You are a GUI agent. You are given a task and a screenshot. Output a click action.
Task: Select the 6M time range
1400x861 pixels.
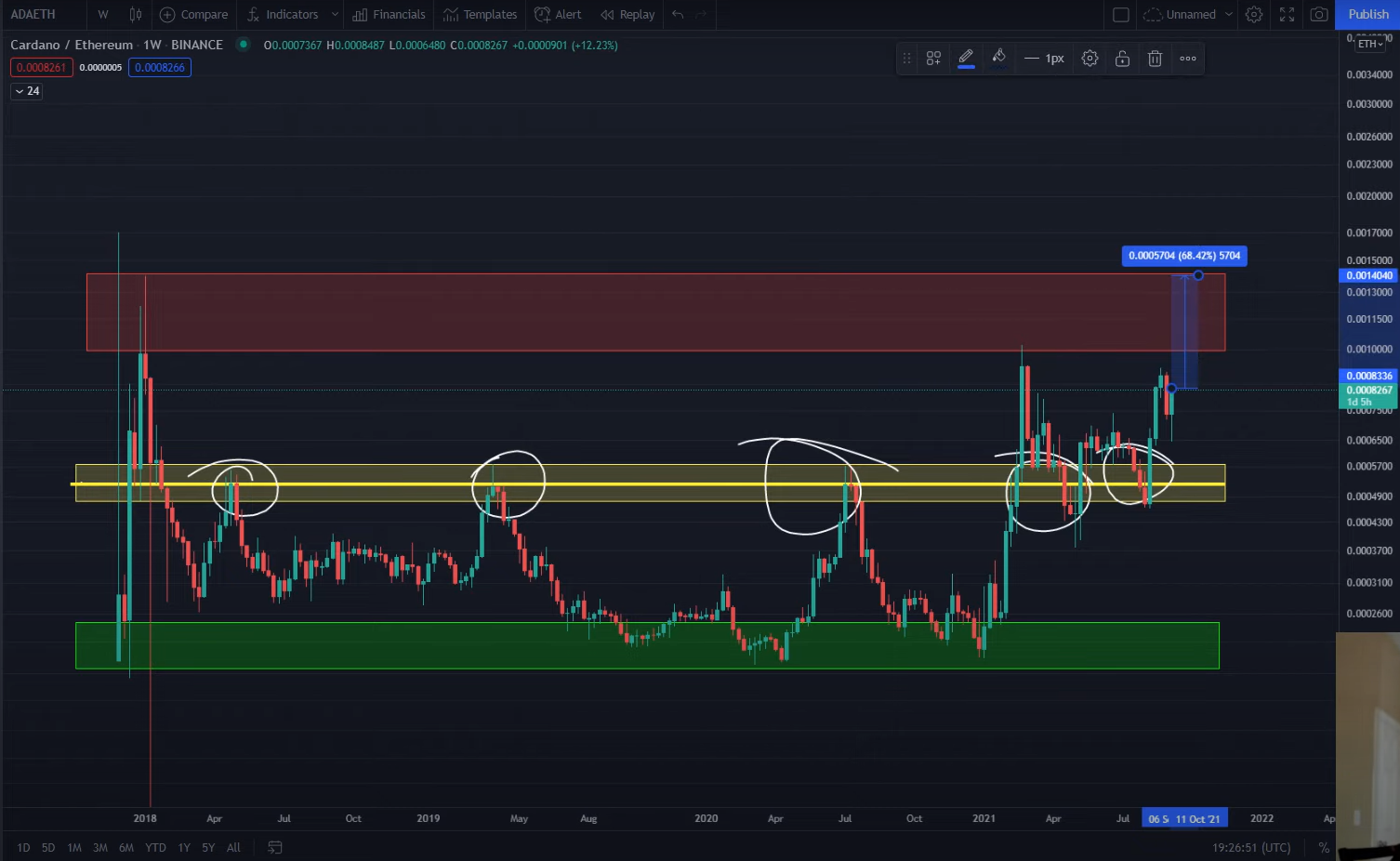(126, 847)
